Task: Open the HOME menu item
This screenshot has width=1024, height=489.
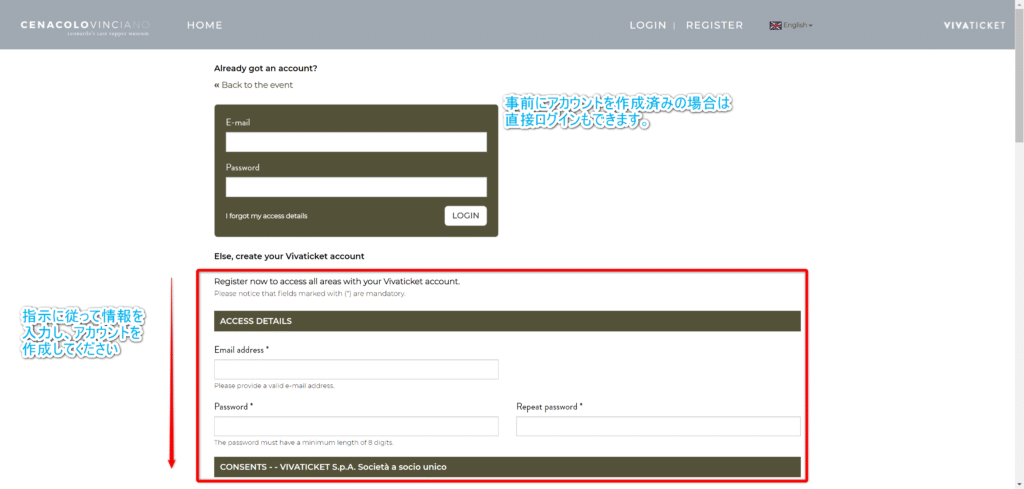Action: 204,25
